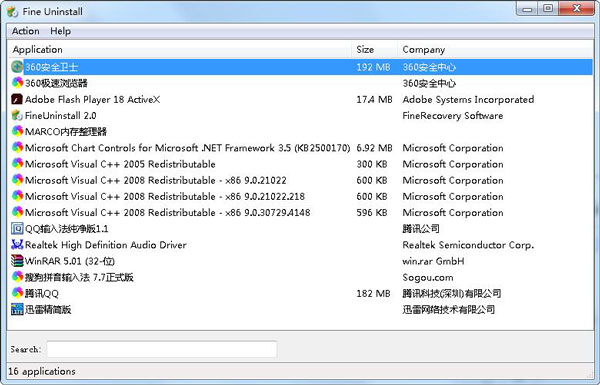The image size is (600, 385).
Task: Click win.rar GmbH company cell
Action: 433,261
